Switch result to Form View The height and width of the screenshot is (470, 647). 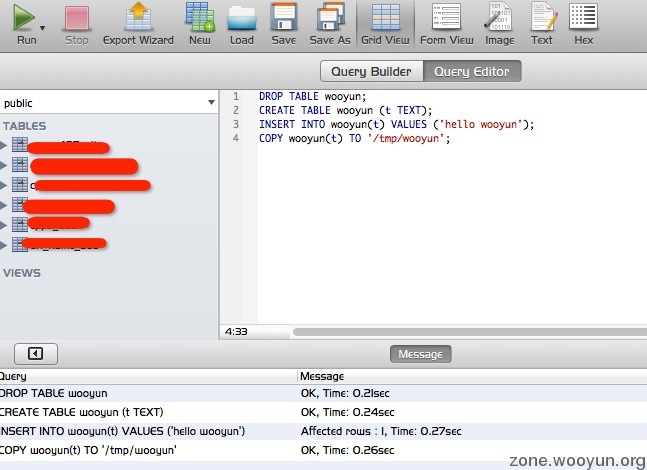coord(446,18)
